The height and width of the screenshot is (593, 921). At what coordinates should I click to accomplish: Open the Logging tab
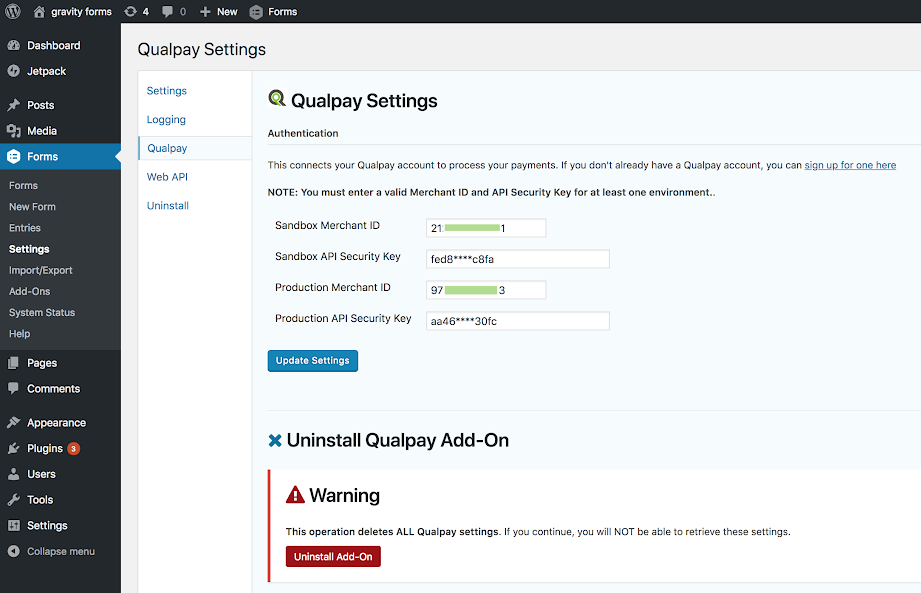click(x=166, y=120)
